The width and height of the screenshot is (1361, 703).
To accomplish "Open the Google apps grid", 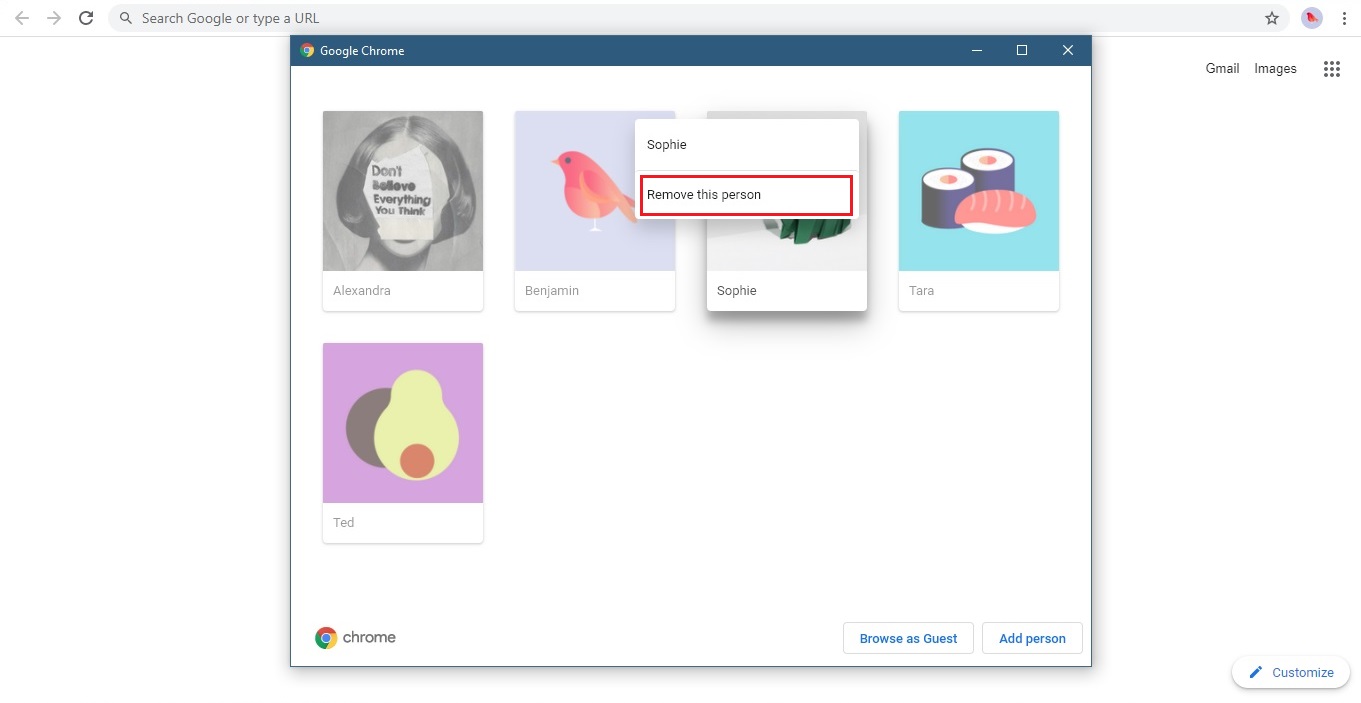I will tap(1331, 68).
